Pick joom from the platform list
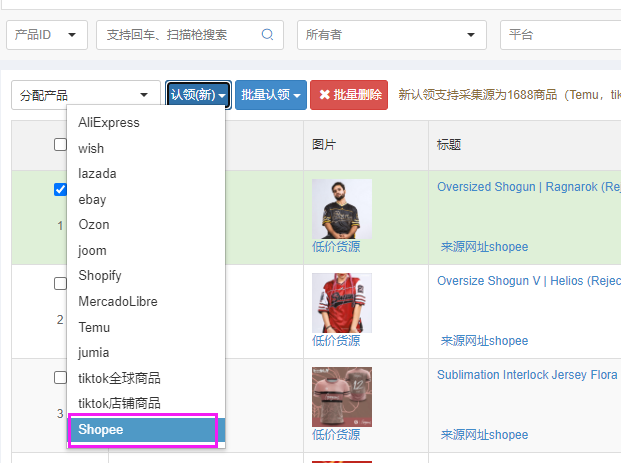This screenshot has height=463, width=621. pyautogui.click(x=146, y=251)
